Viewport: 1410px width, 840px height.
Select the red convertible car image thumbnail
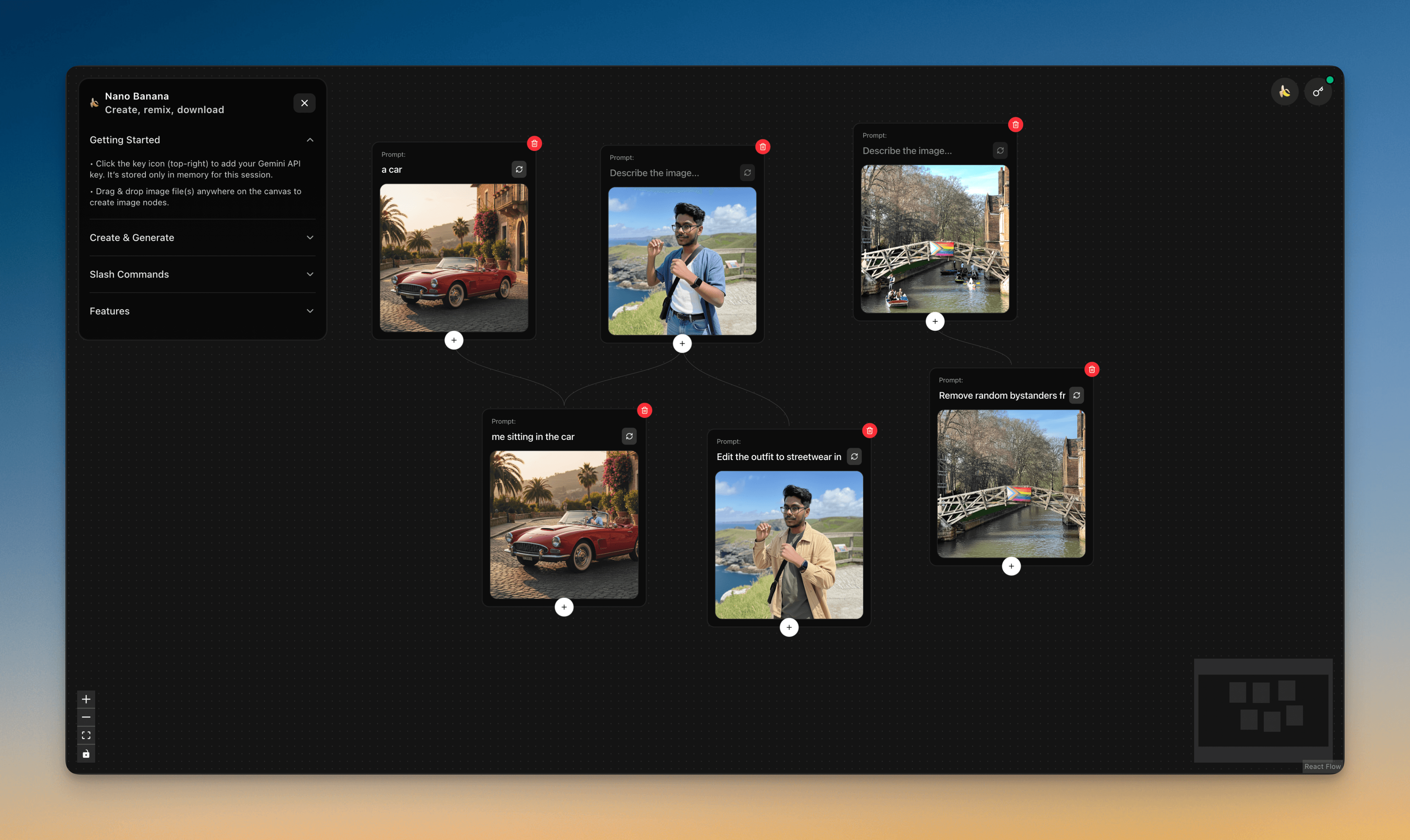coord(453,258)
